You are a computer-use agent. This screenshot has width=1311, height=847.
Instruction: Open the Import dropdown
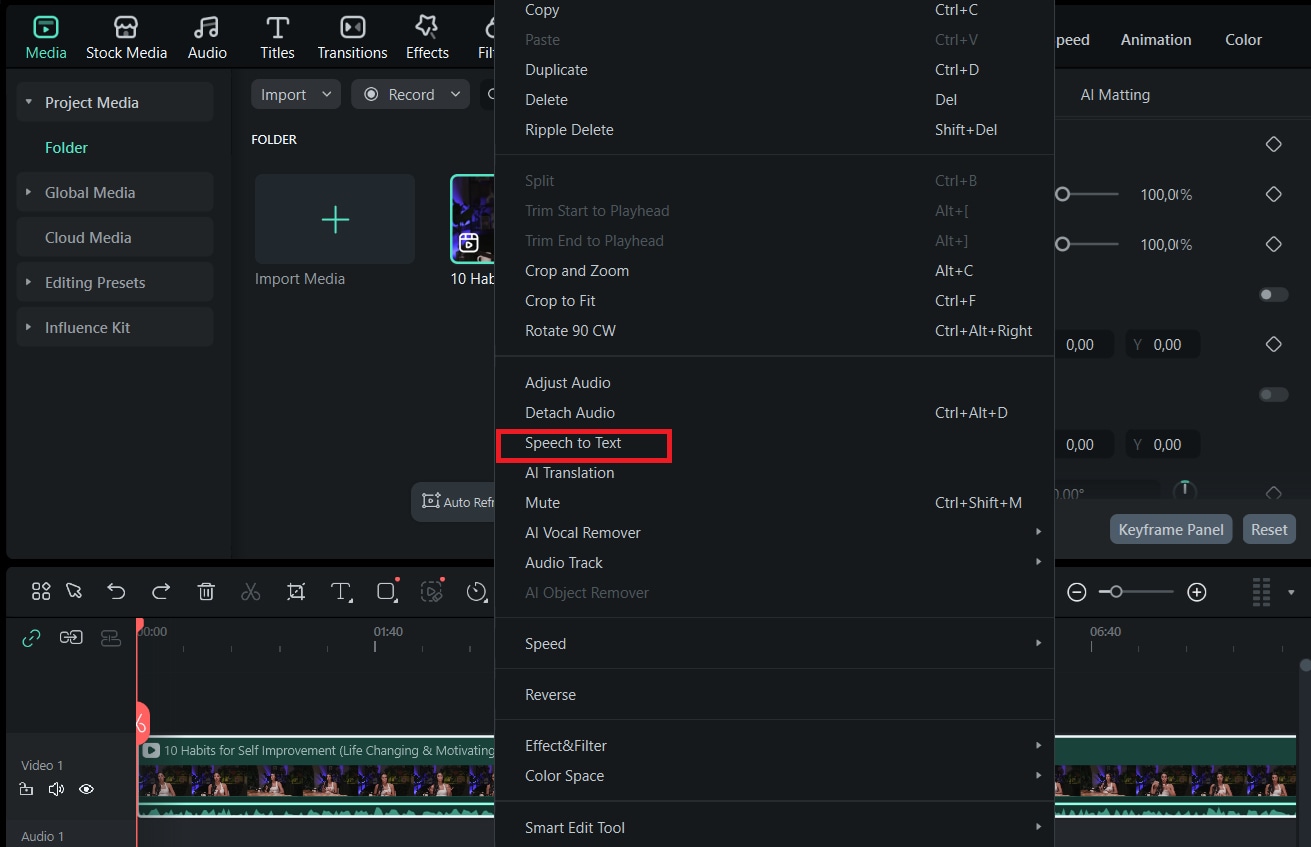point(296,94)
